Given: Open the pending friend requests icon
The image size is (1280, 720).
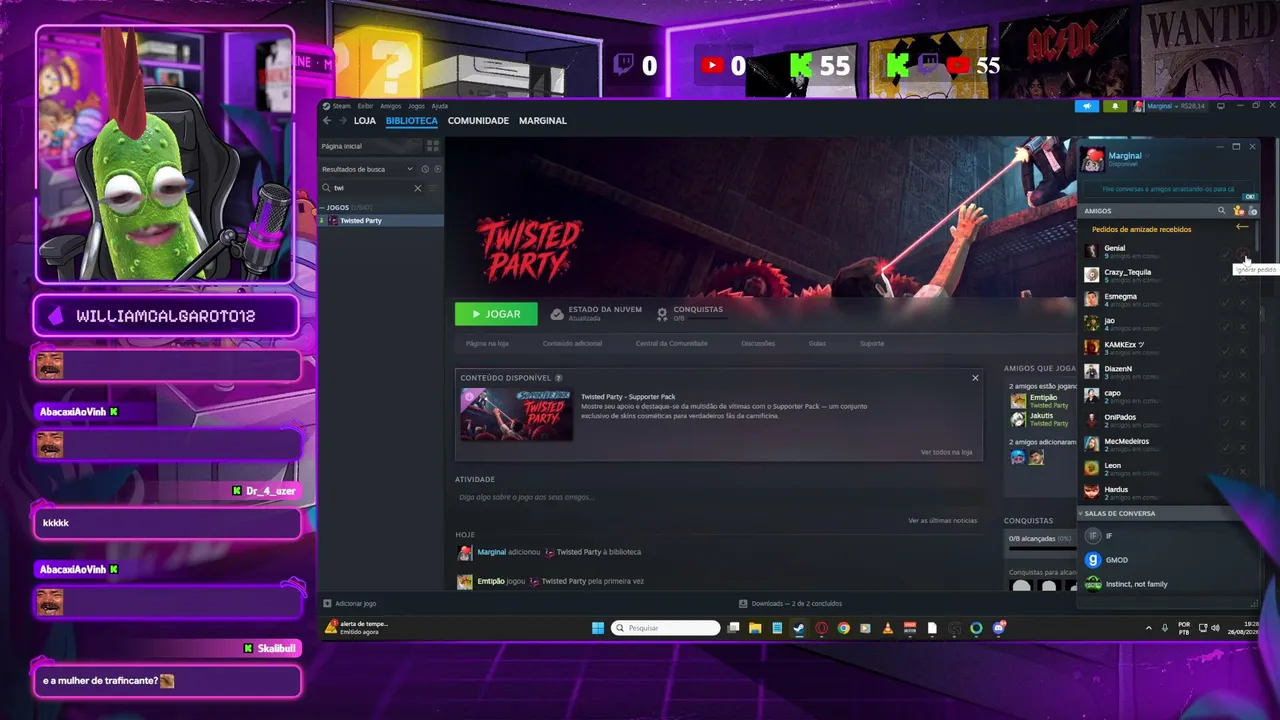Looking at the screenshot, I should point(1239,211).
